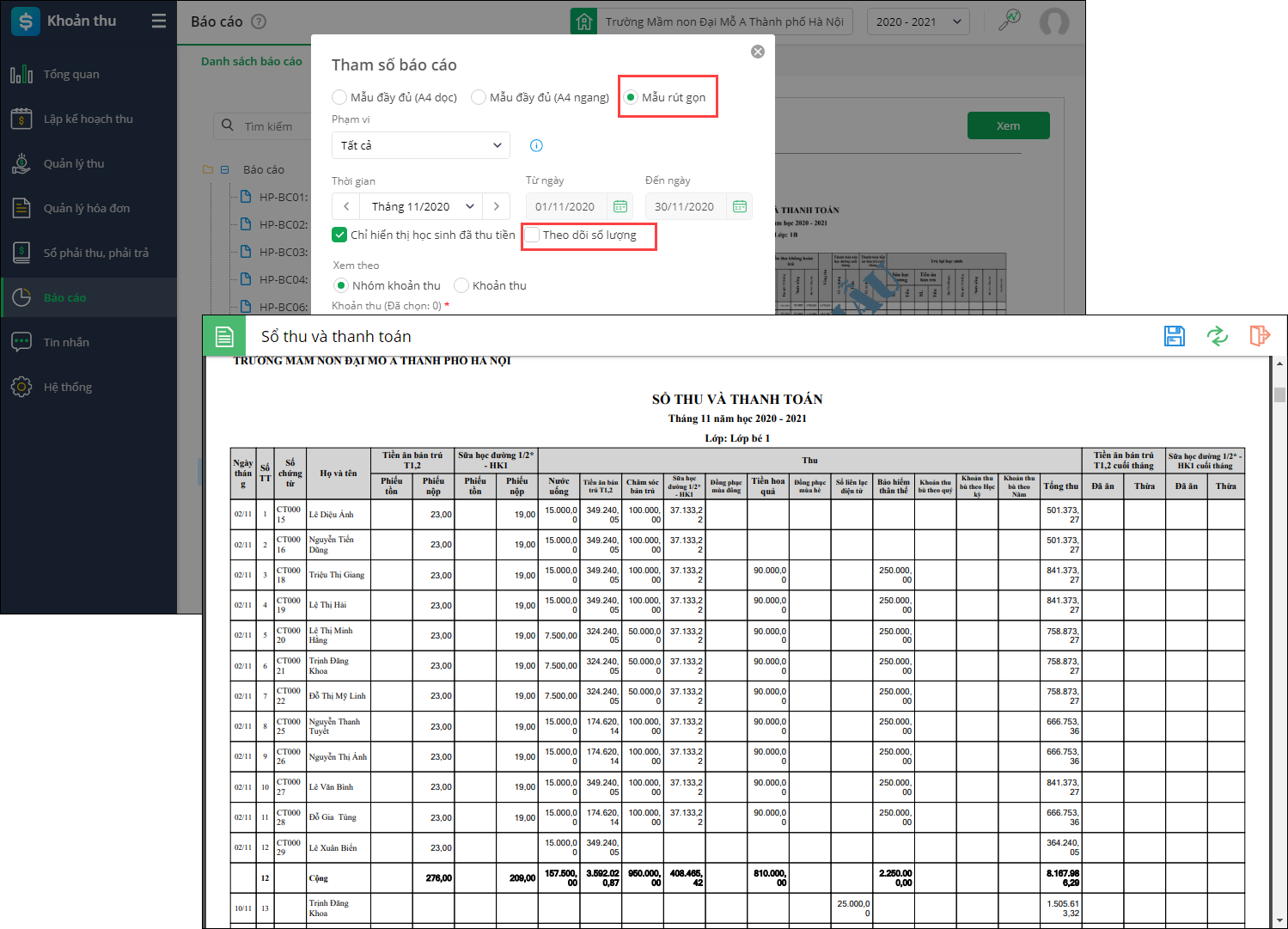Open the Từ ngày calendar picker
This screenshot has width=1288, height=929.
(620, 206)
